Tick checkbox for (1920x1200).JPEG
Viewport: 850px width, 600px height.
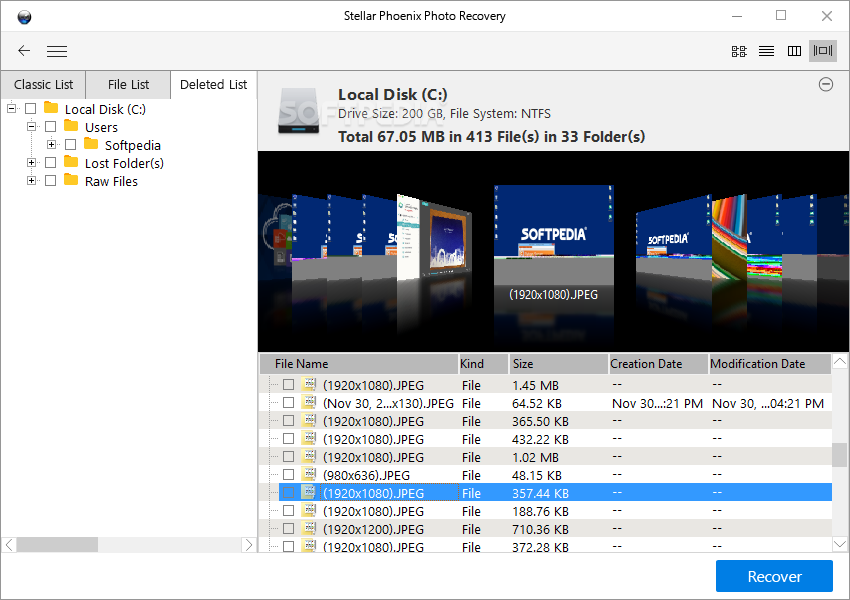tap(288, 528)
